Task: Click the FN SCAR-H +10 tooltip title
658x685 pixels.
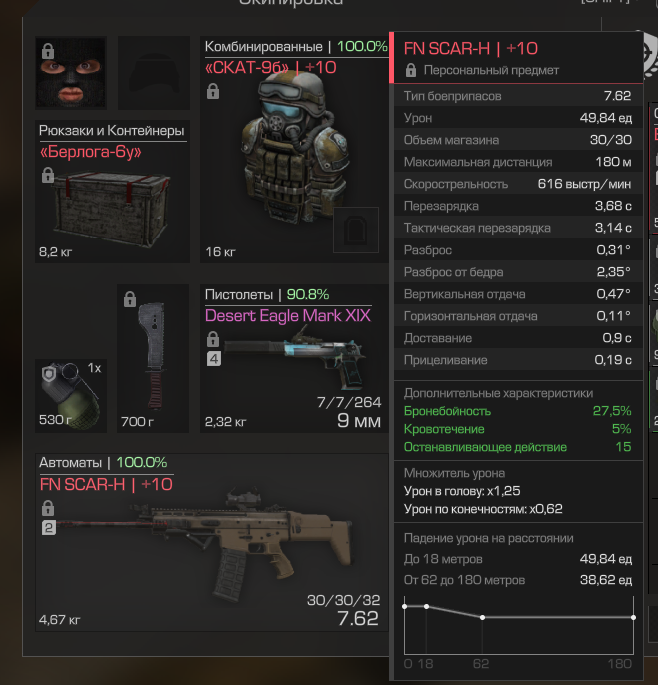Action: pyautogui.click(x=471, y=48)
